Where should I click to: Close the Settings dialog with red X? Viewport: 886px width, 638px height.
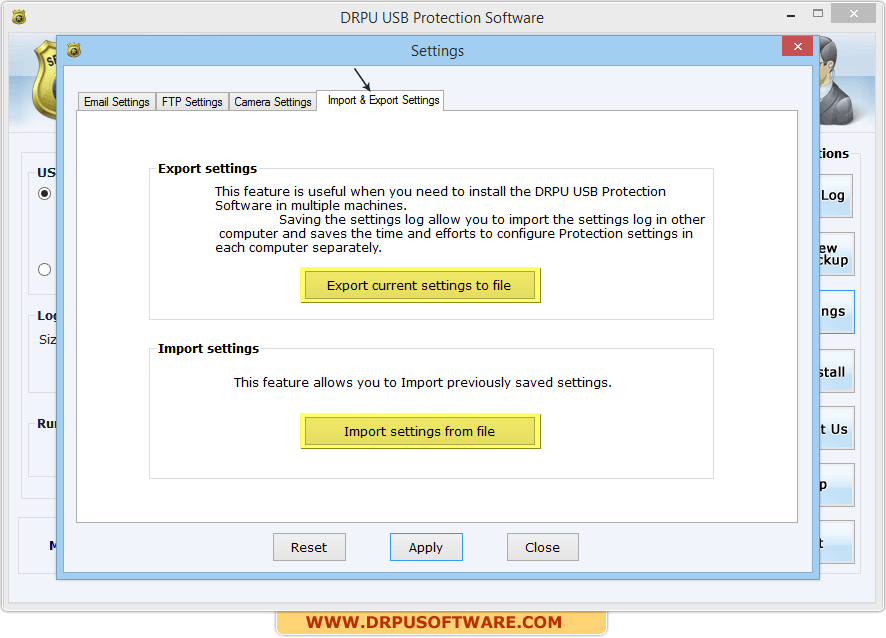point(797,46)
